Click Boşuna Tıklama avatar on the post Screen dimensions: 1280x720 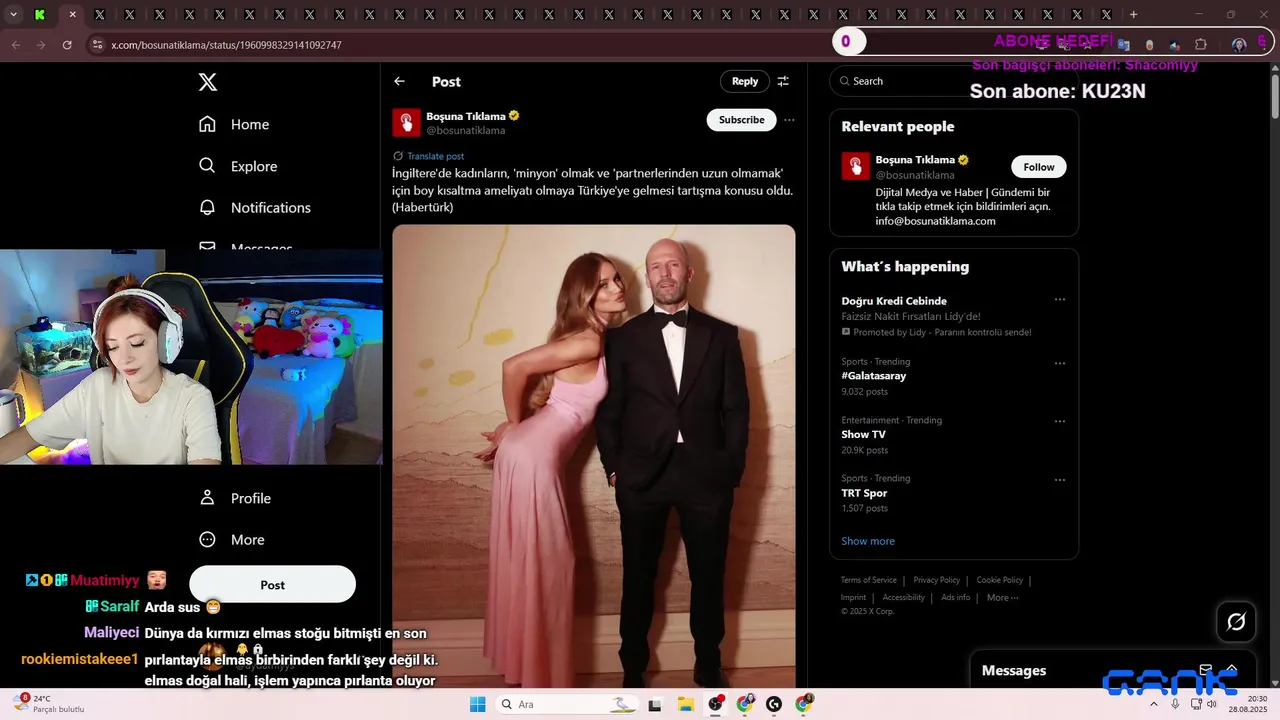406,122
